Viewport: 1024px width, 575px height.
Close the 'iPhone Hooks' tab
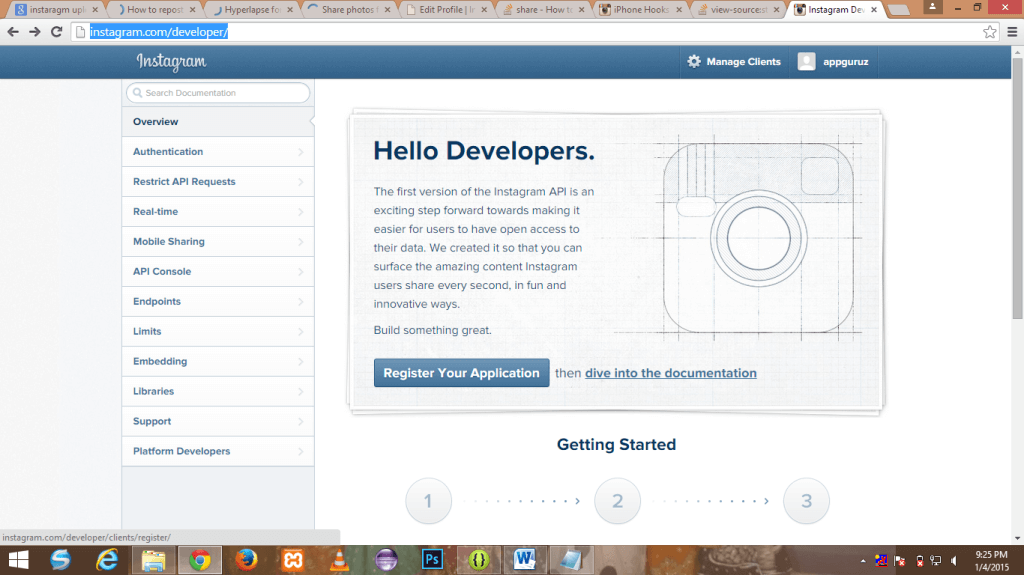(679, 10)
